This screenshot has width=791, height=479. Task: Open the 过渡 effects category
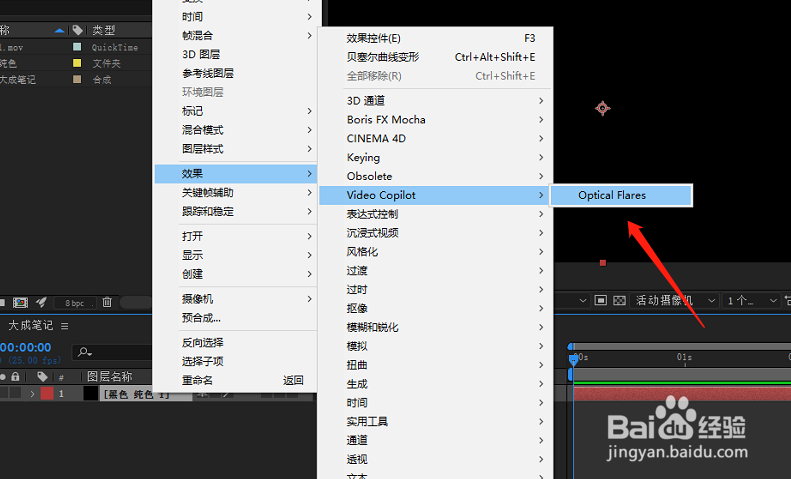tap(435, 271)
